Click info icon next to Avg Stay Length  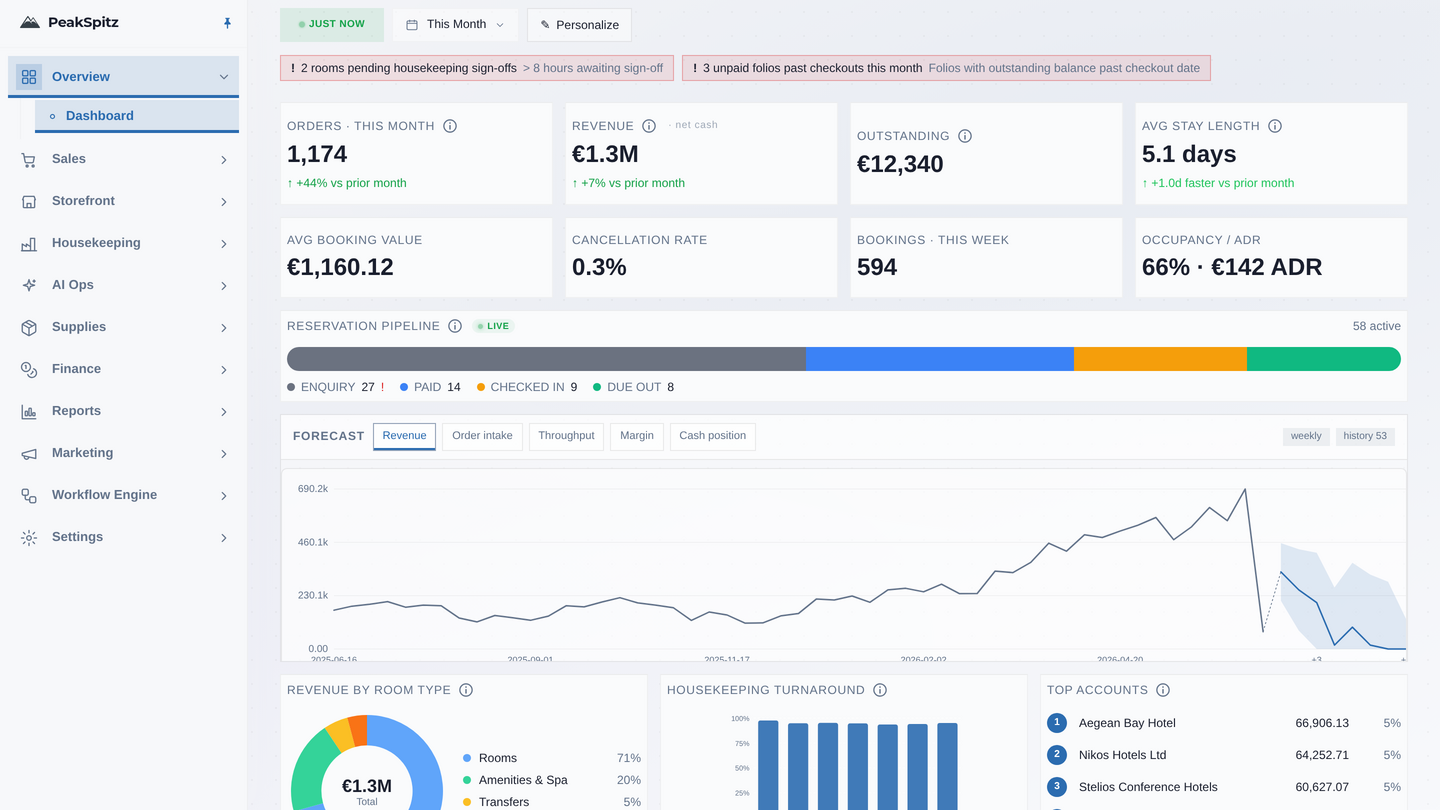click(1275, 126)
